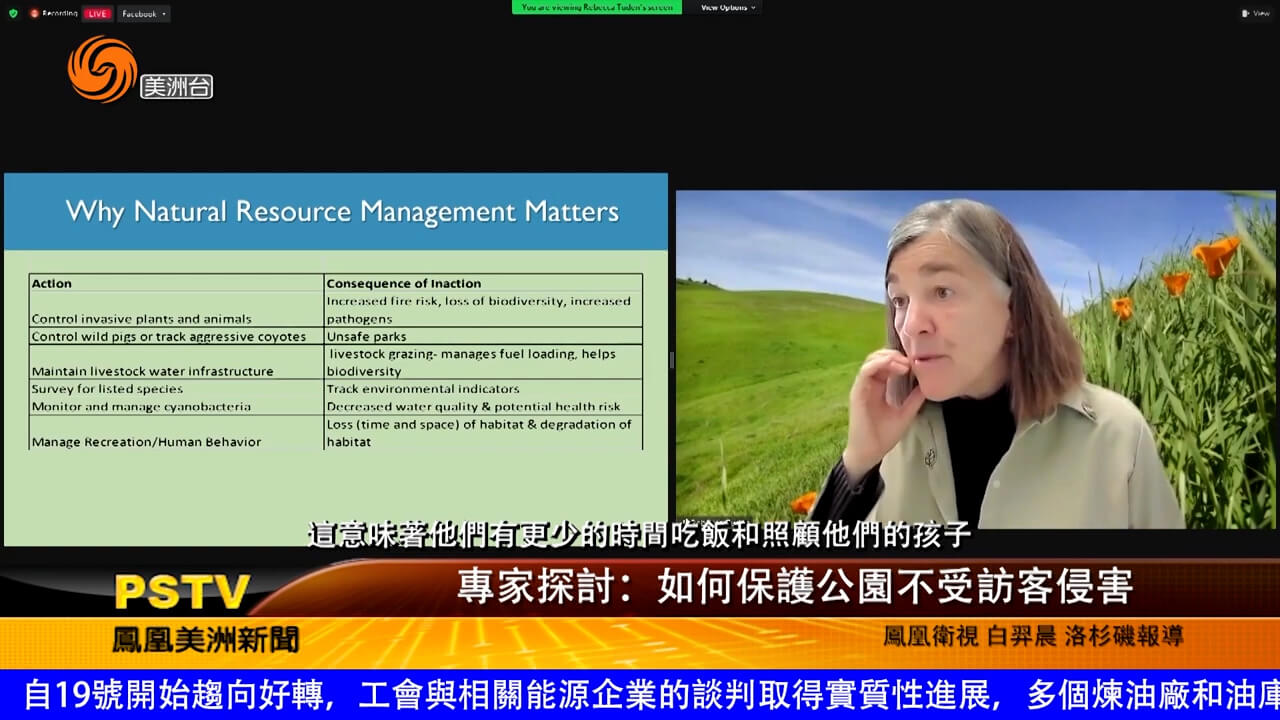
Task: Click the Phoenix TV logo icon
Action: pyautogui.click(x=102, y=68)
